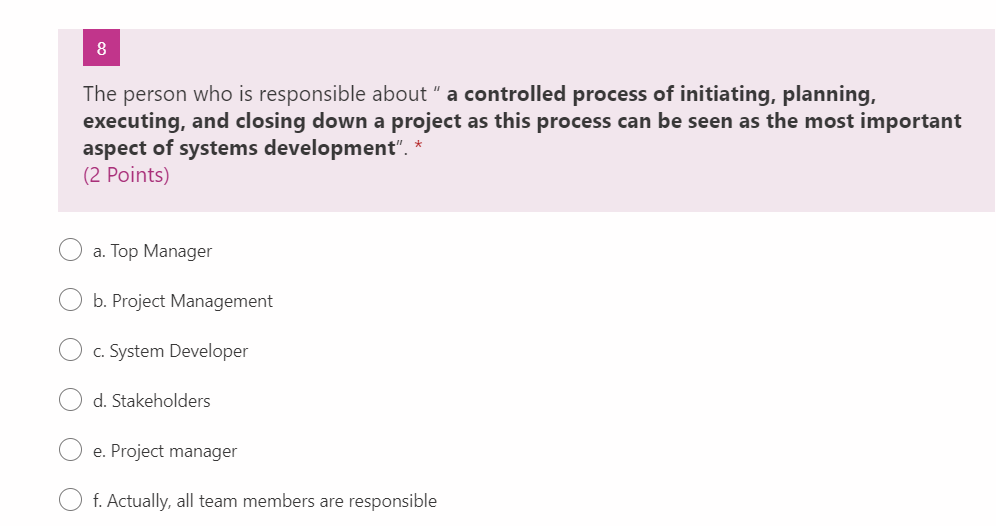This screenshot has height=526, width=996.
Task: Click the 'b. Project Management' label text
Action: (182, 300)
